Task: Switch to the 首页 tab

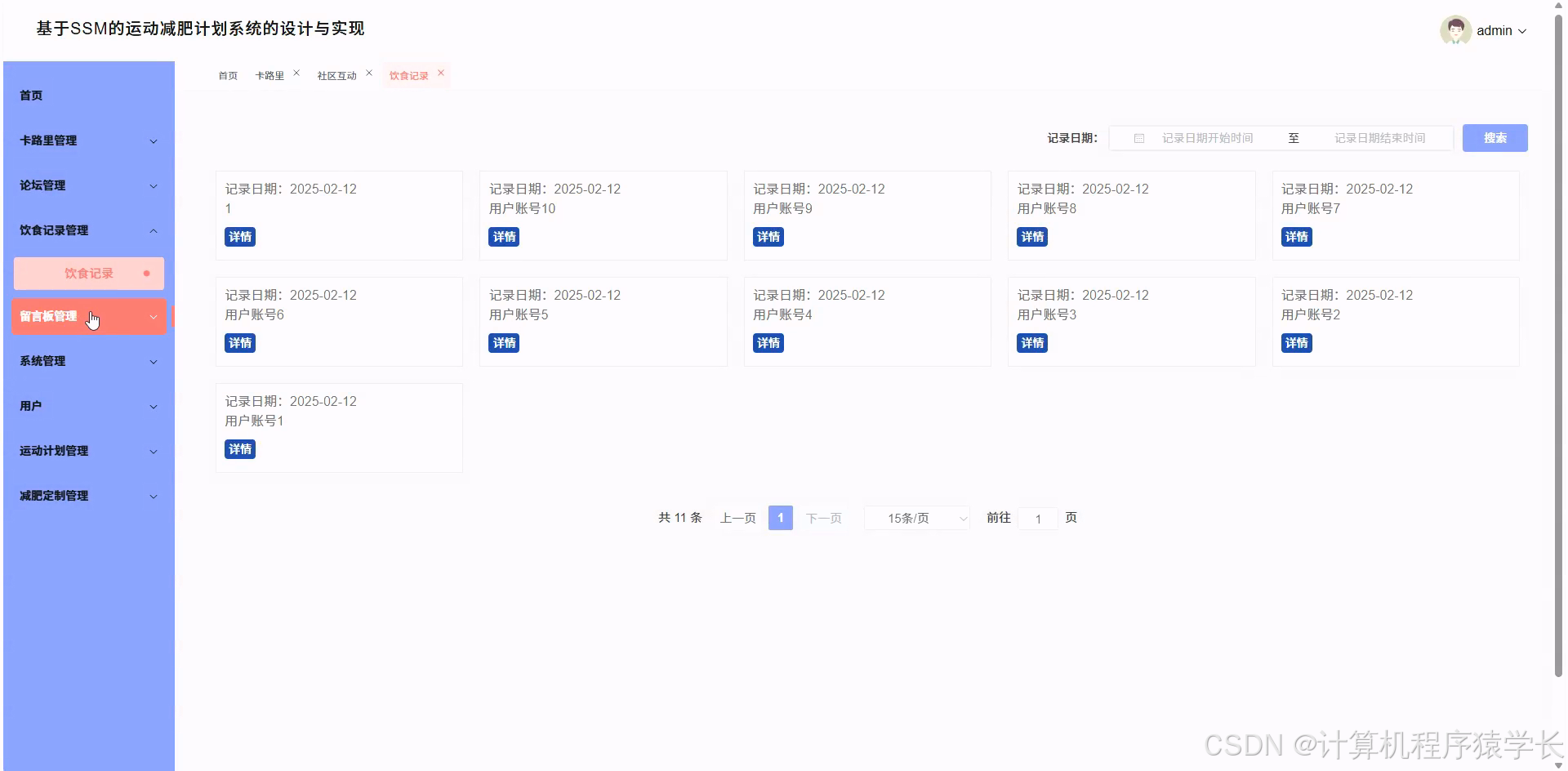Action: [227, 75]
